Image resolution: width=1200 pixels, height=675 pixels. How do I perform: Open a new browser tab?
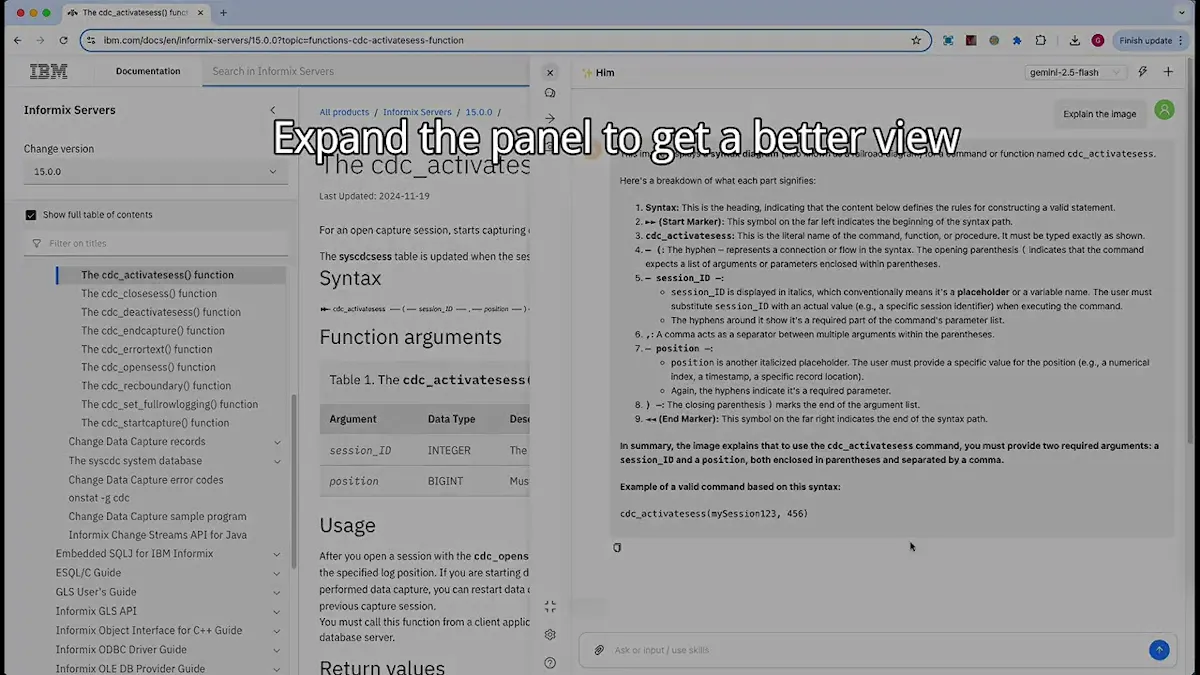223,12
